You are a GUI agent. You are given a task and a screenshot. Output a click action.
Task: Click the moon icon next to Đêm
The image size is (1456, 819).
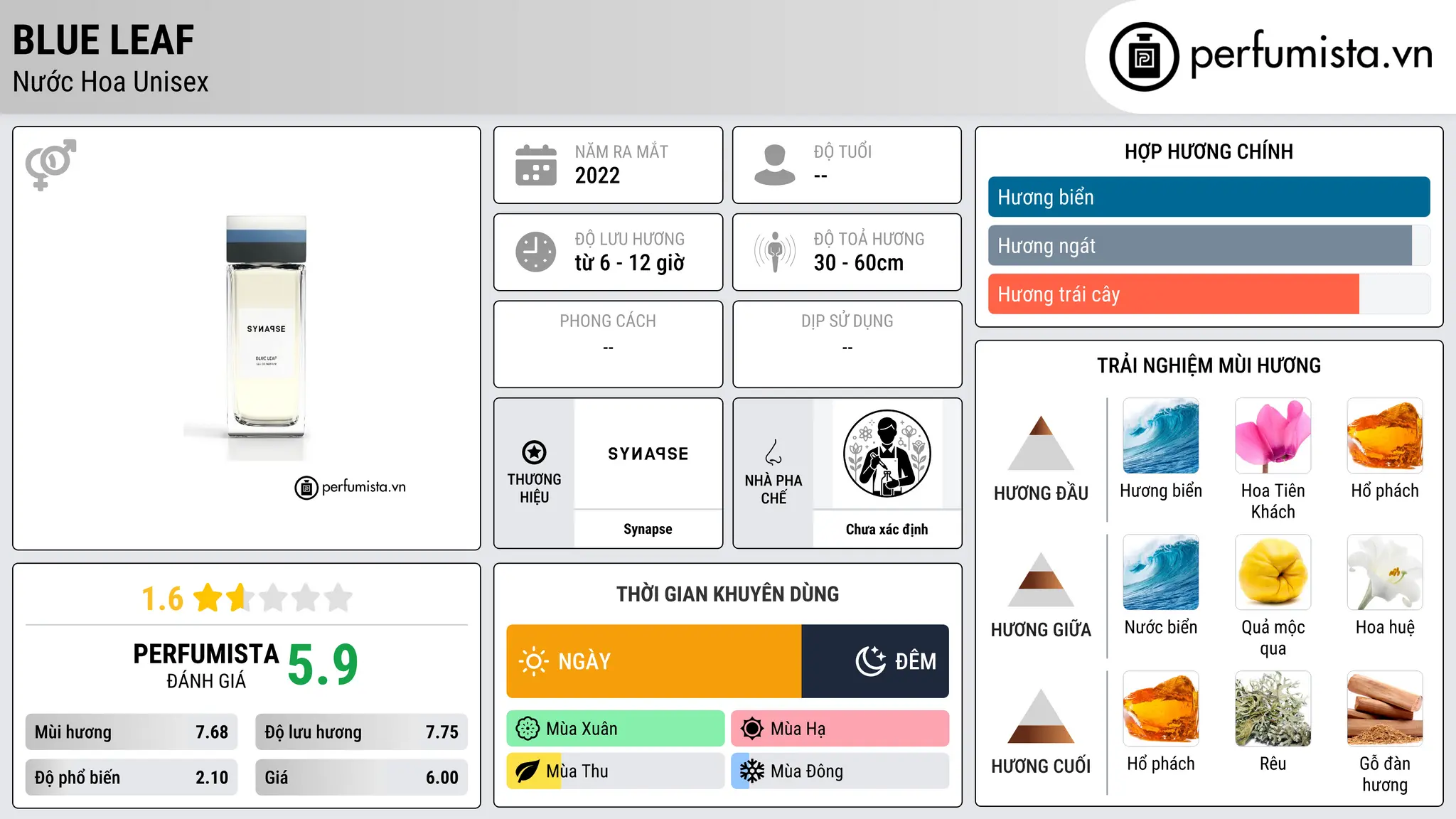[870, 661]
